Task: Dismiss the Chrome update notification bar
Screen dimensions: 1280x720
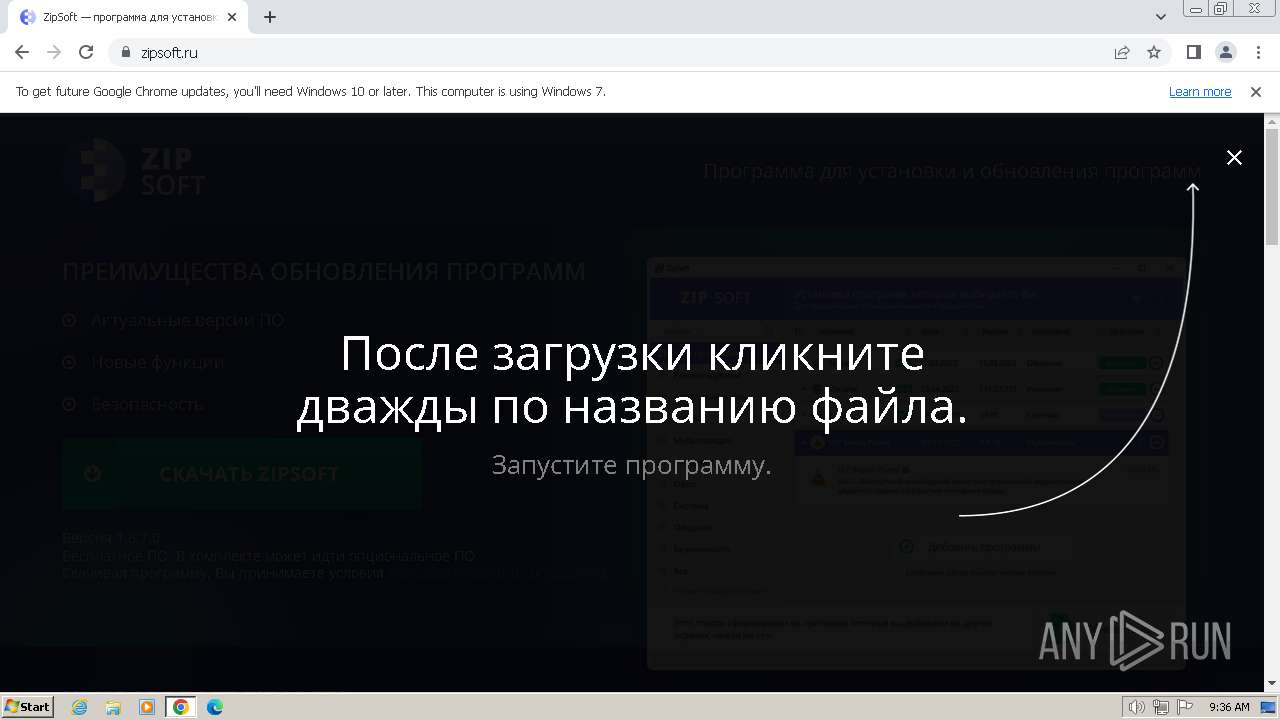Action: 1256,91
